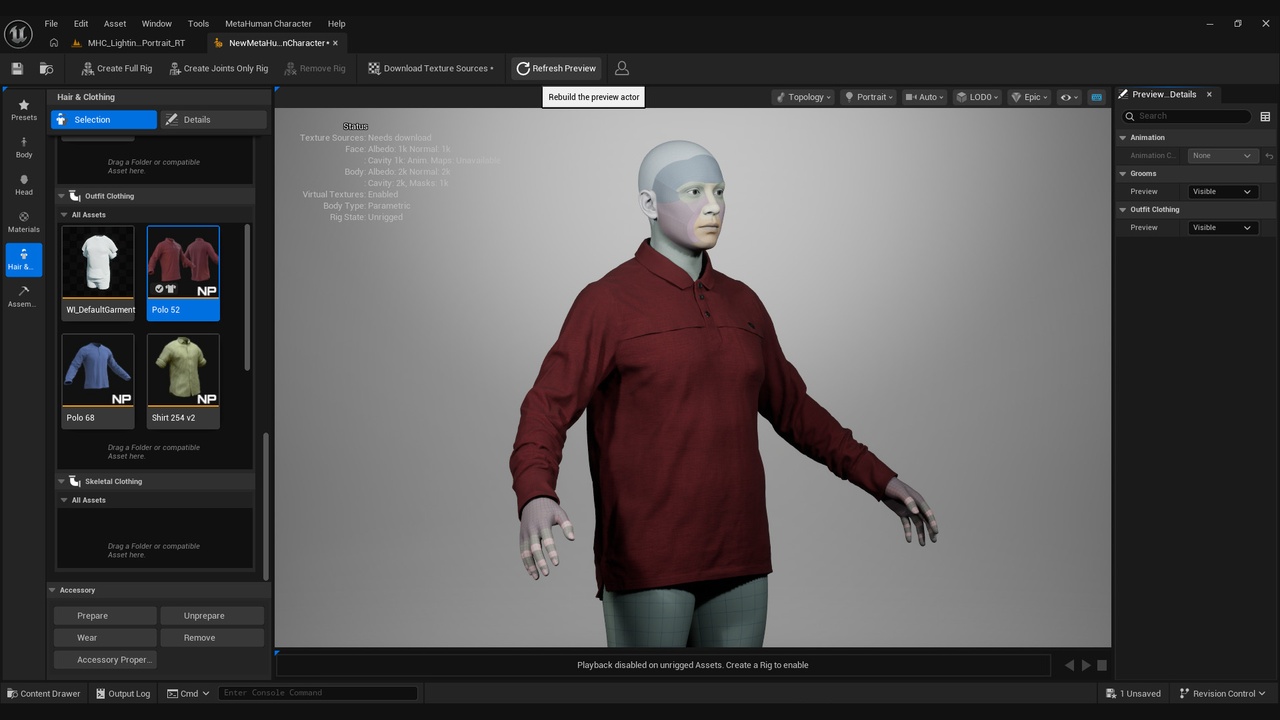Click the Unreal Engine logo icon
This screenshot has width=1280, height=720.
18,33
